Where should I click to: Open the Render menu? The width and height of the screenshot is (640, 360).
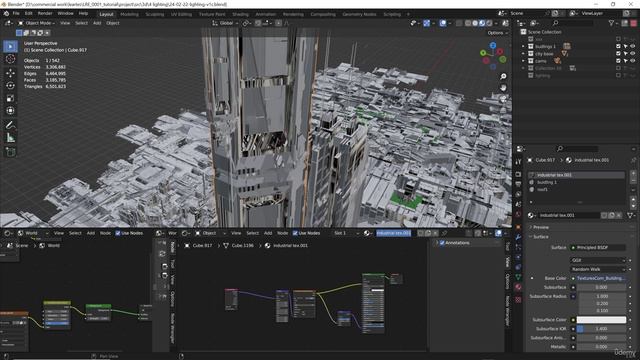(45, 13)
